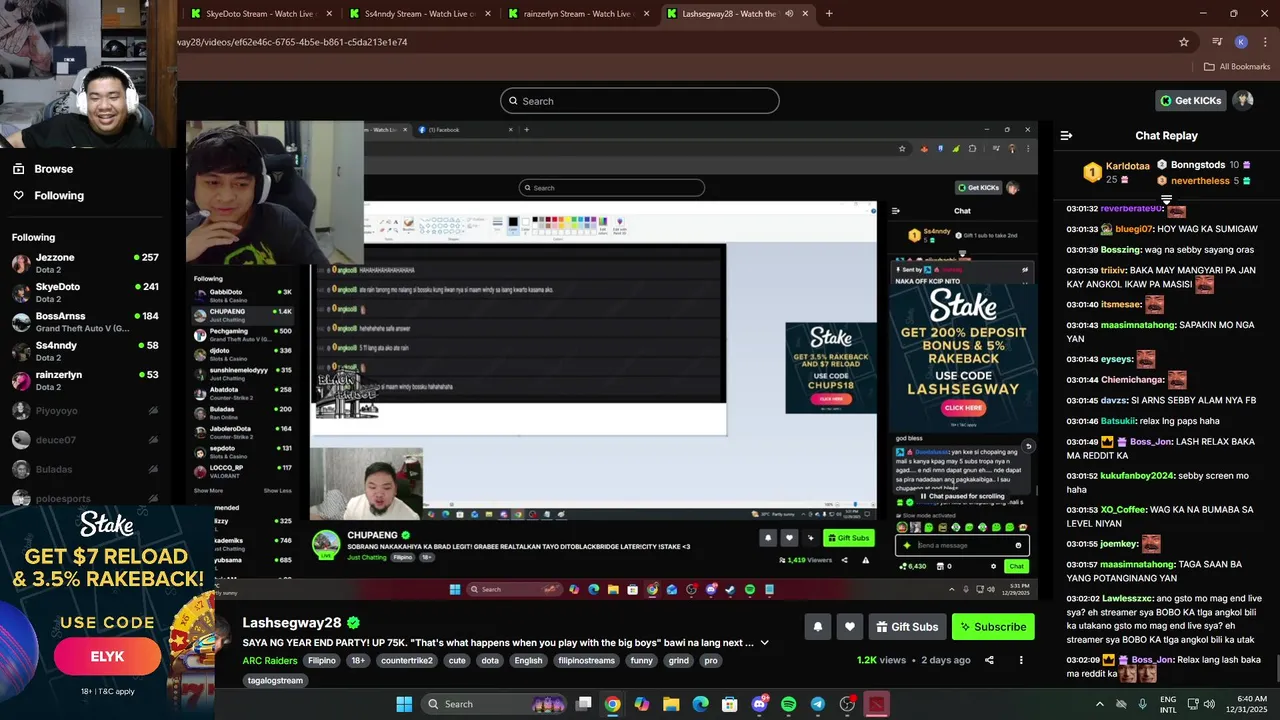Open the Lashsegway28 channel name link
The width and height of the screenshot is (1280, 720).
point(292,623)
